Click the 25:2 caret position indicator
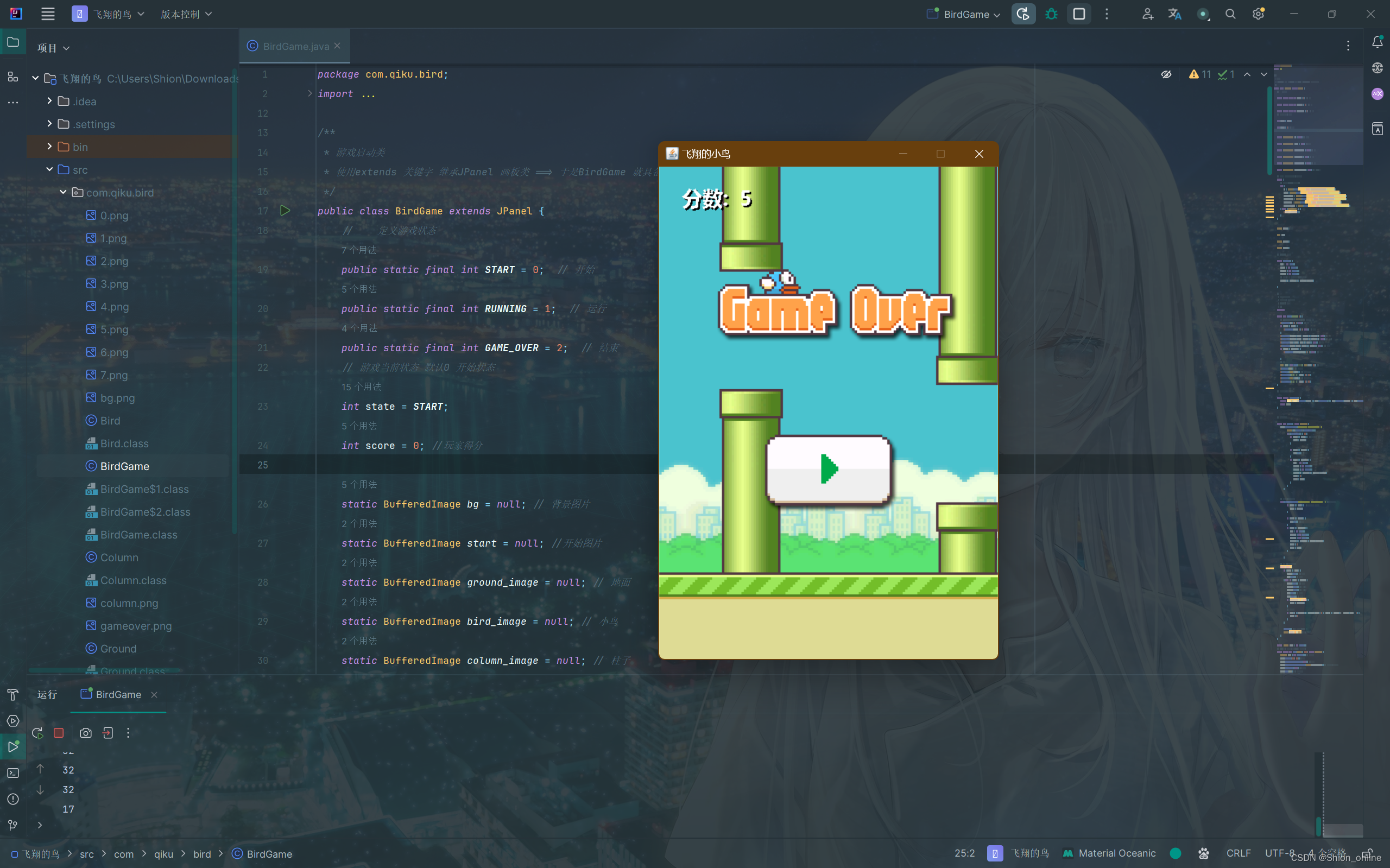1390x868 pixels. (964, 853)
